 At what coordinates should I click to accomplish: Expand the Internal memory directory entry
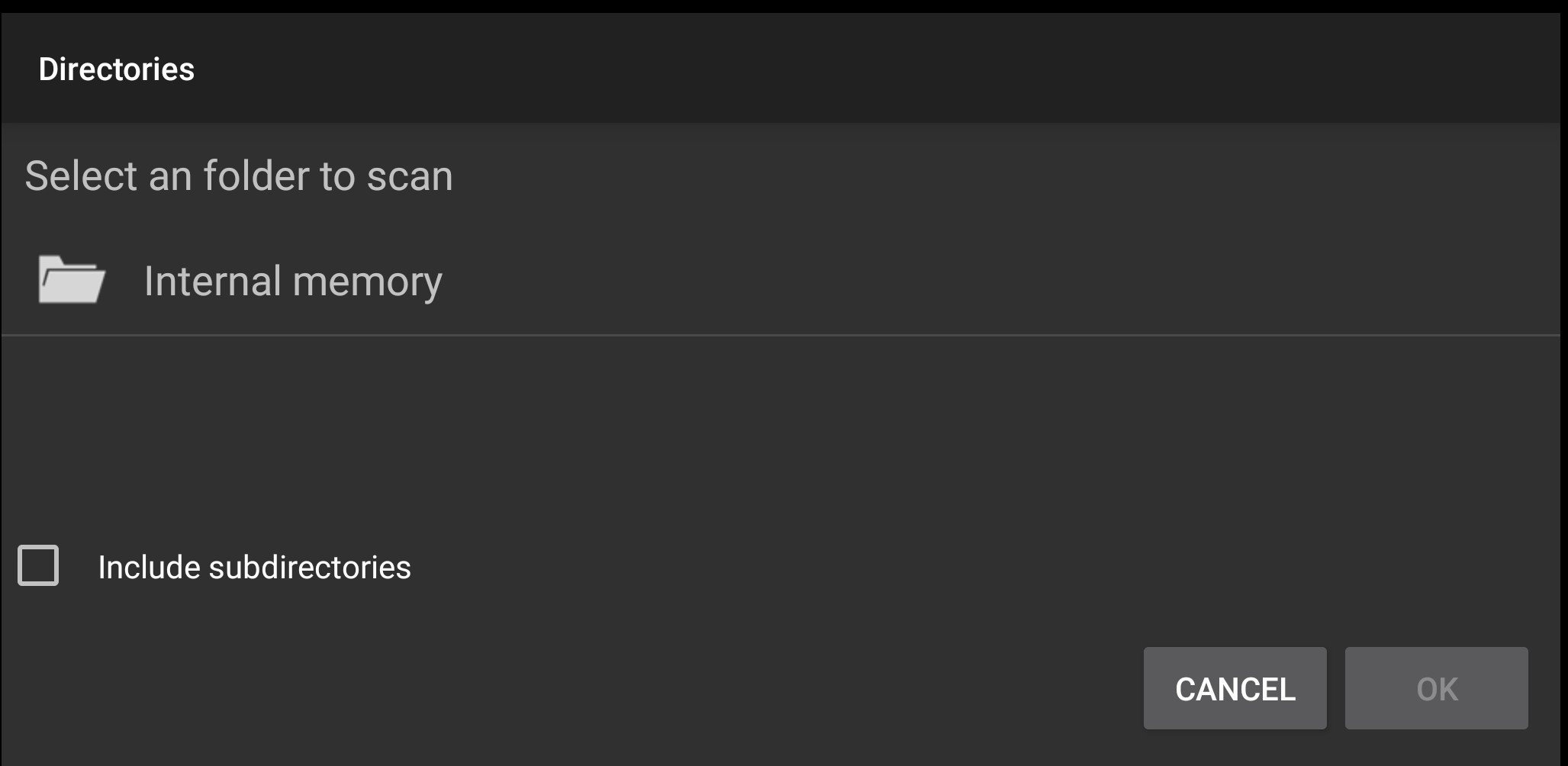781,281
